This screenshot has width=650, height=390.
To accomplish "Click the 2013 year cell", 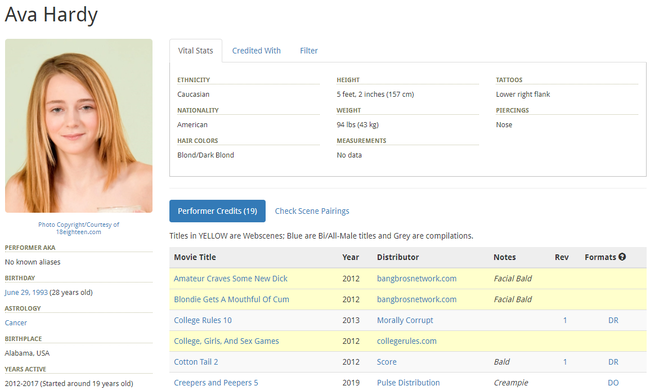I will click(x=351, y=320).
